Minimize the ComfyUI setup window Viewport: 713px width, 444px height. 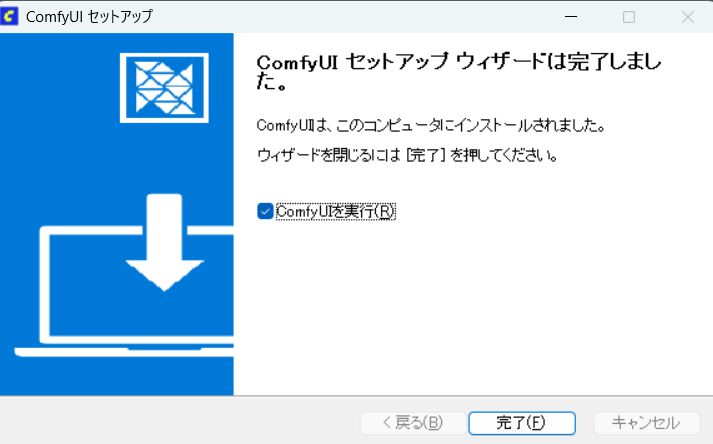tap(571, 17)
